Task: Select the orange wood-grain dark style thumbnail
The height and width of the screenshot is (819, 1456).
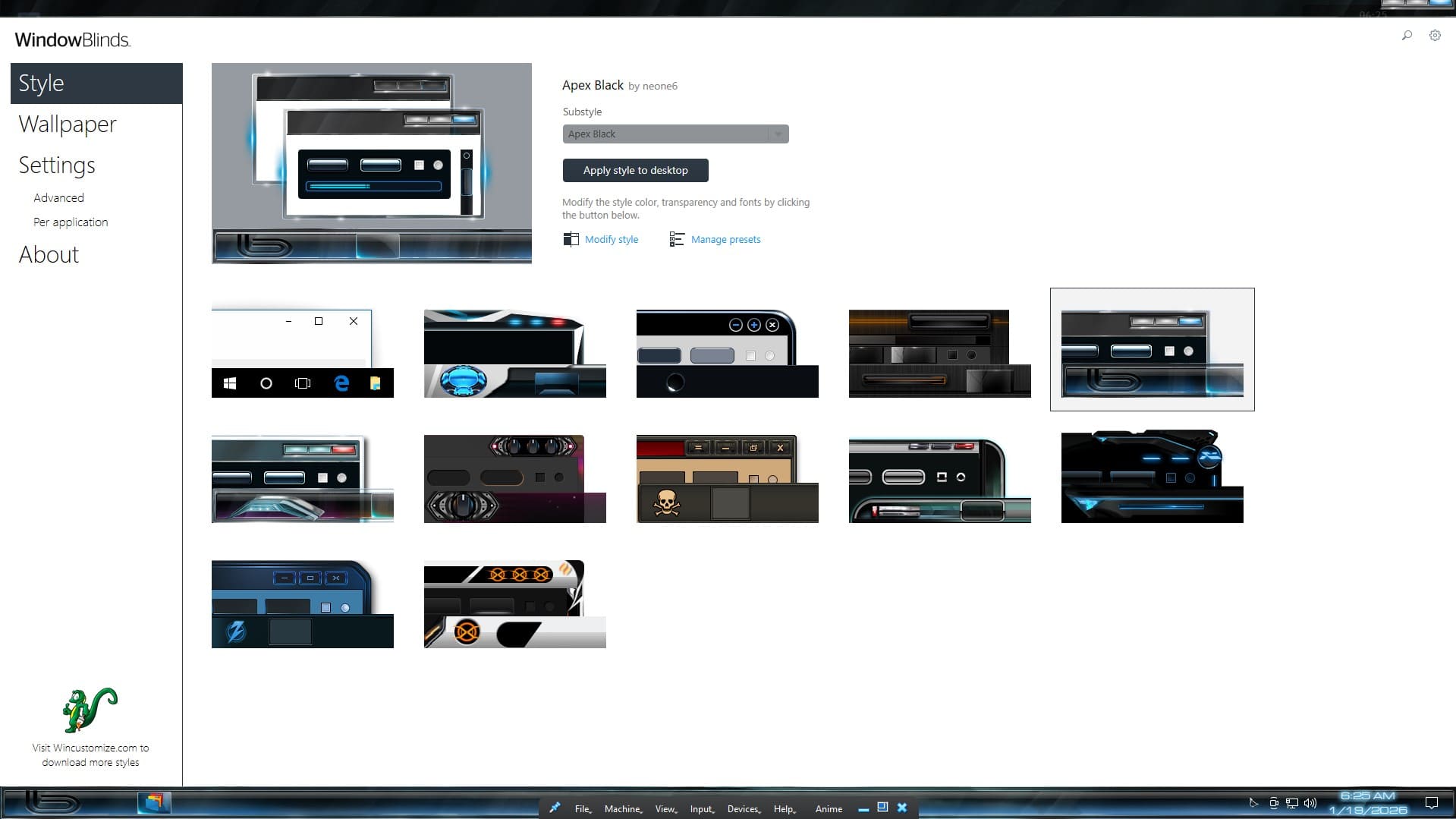Action: pyautogui.click(x=940, y=353)
